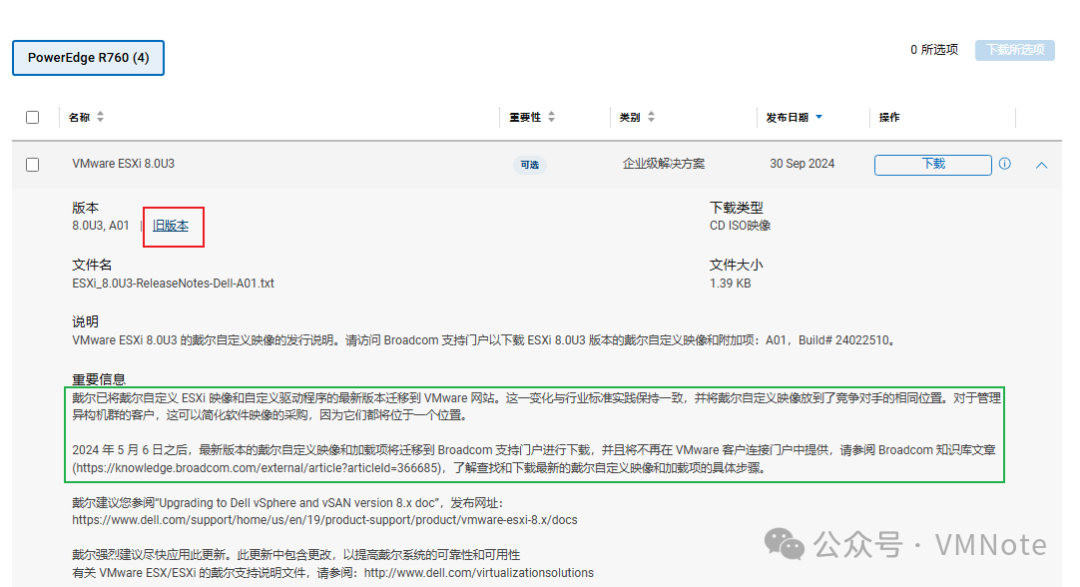Sort by 类别 column arrows

pyautogui.click(x=651, y=117)
